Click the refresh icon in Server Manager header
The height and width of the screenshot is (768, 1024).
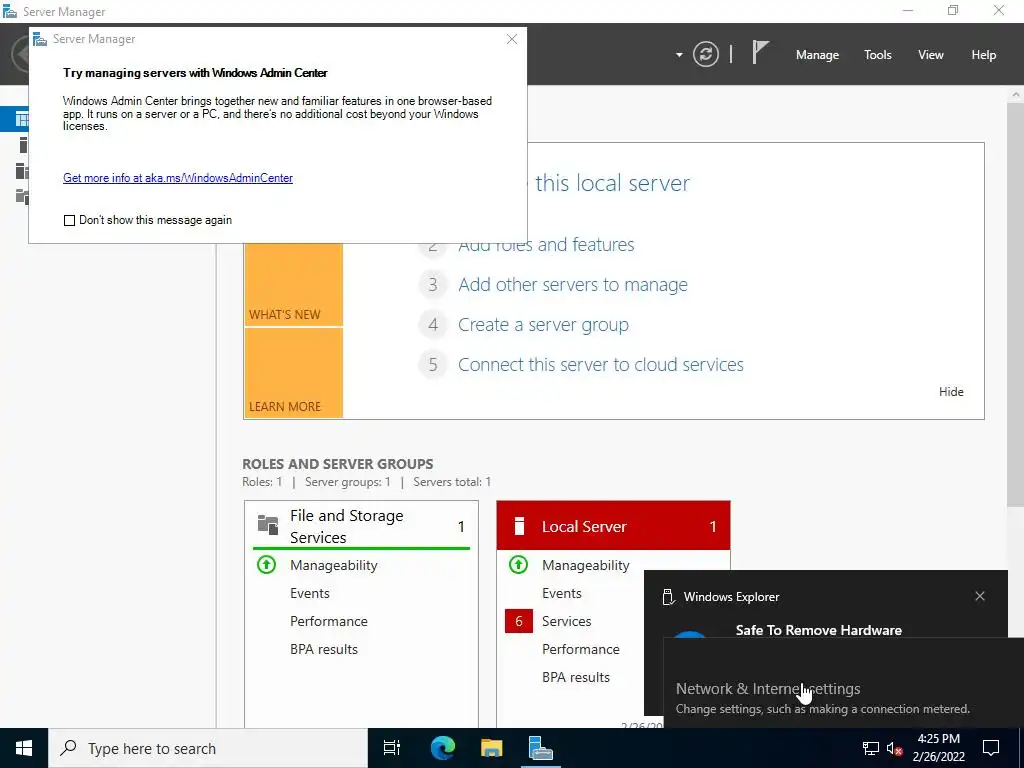[705, 54]
